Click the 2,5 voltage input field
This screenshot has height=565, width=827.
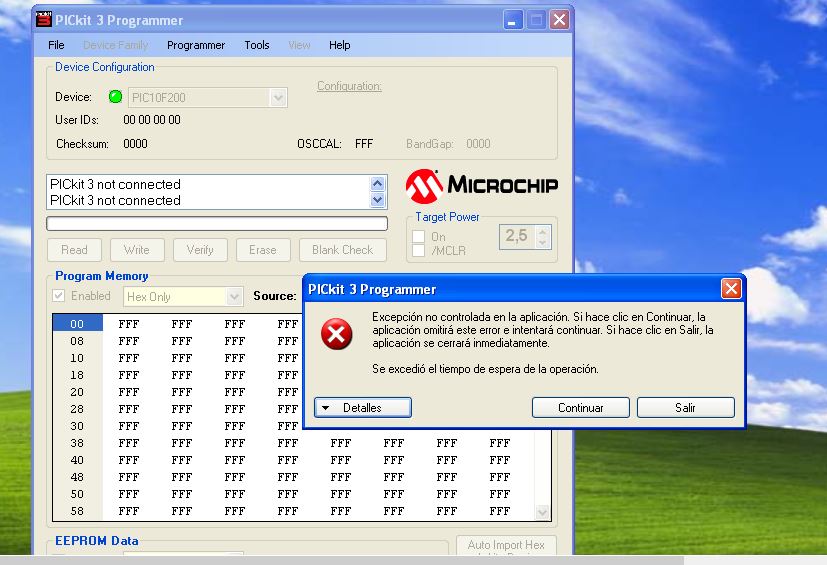point(517,236)
